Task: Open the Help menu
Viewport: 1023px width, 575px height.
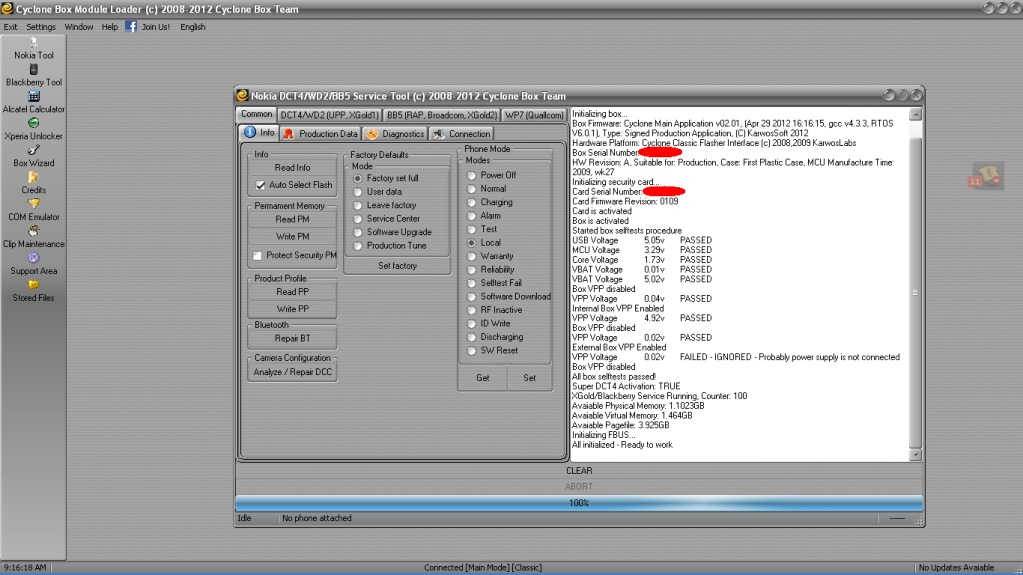Action: 110,27
